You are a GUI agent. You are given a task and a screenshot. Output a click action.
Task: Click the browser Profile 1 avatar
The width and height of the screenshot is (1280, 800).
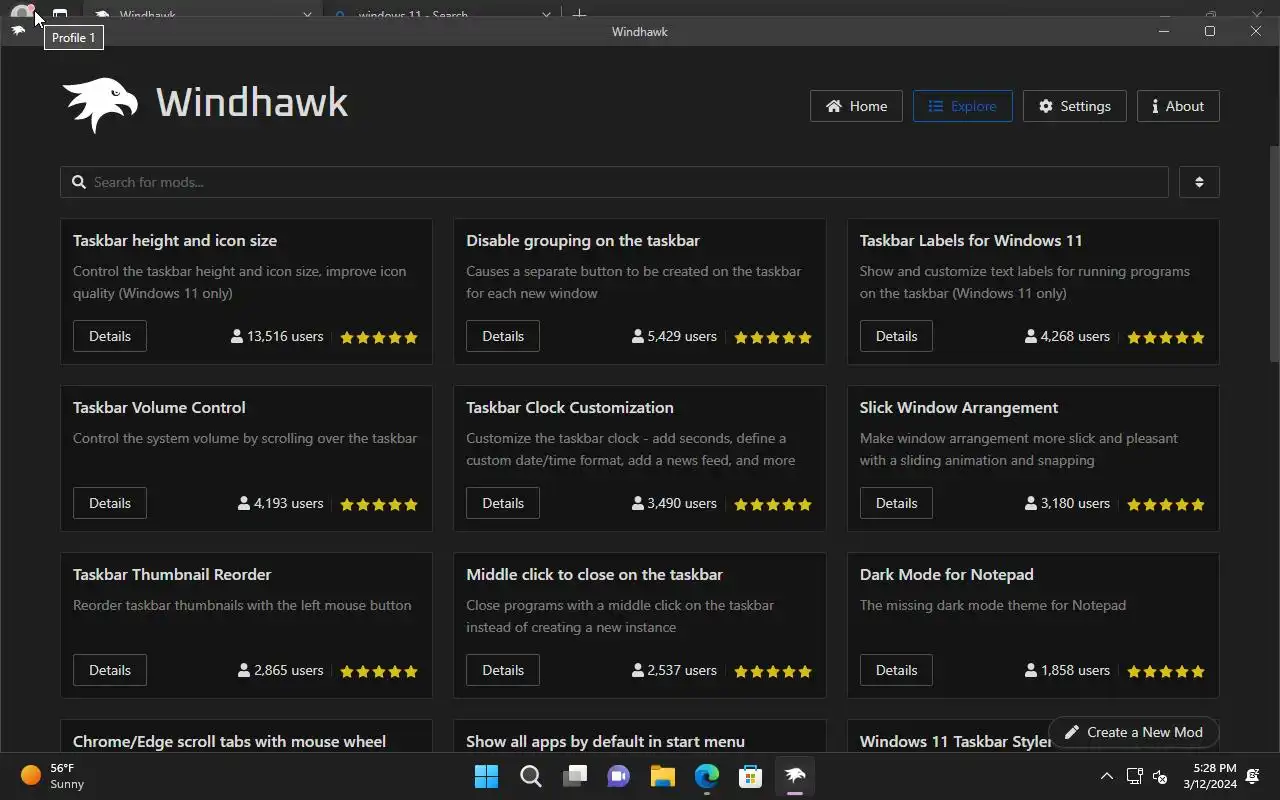click(21, 13)
